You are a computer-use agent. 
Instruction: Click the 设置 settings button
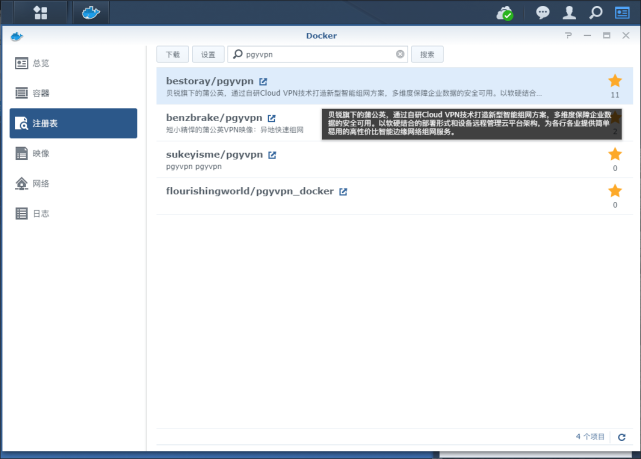click(208, 54)
